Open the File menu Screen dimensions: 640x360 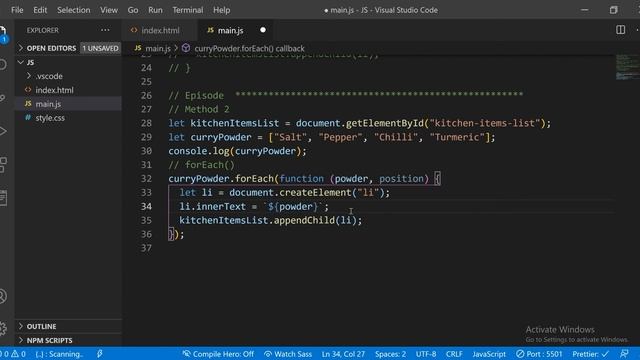(17, 10)
